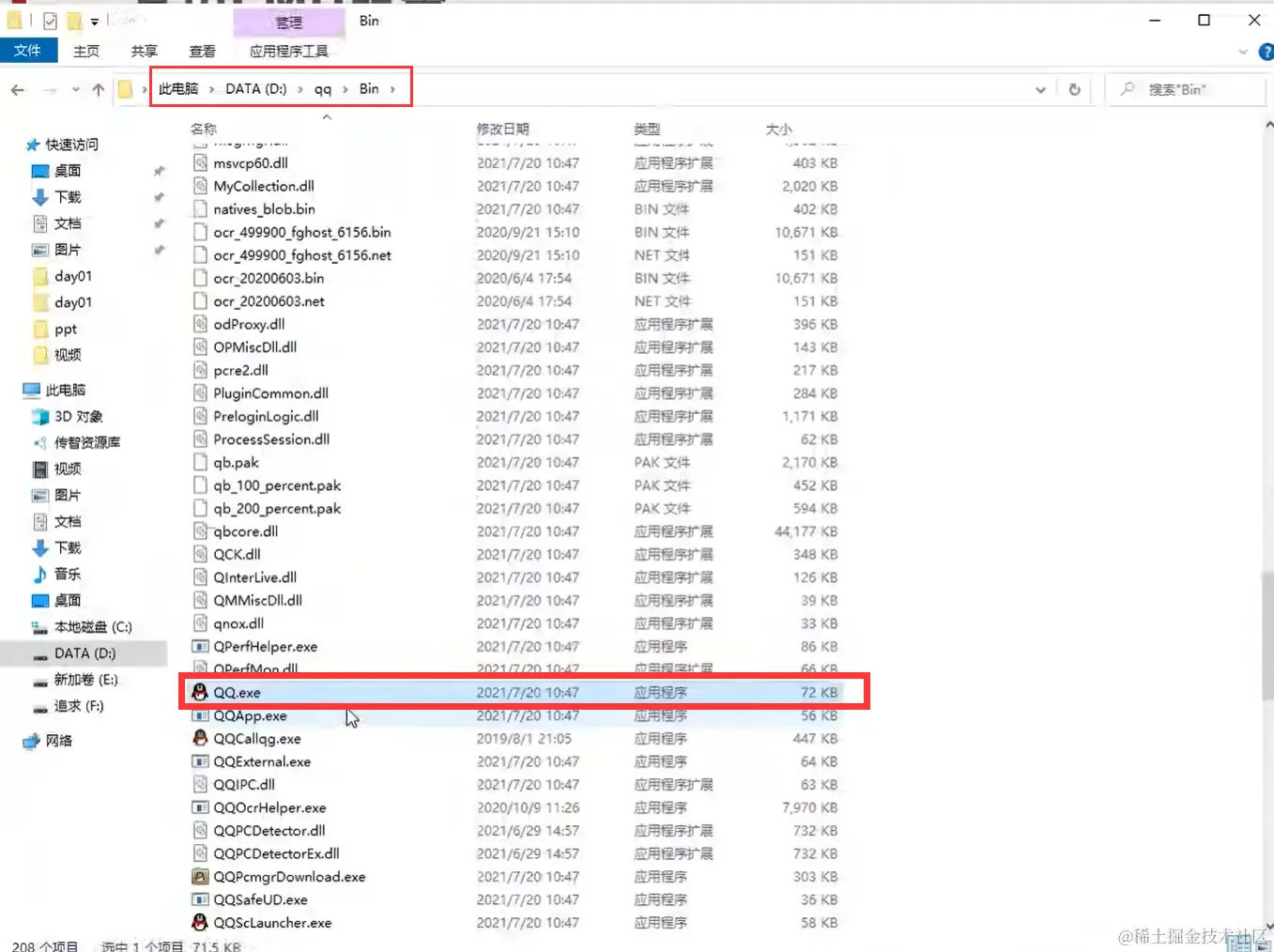The width and height of the screenshot is (1274, 952).
Task: Open 新加卷 (E:) drive
Action: pos(85,679)
